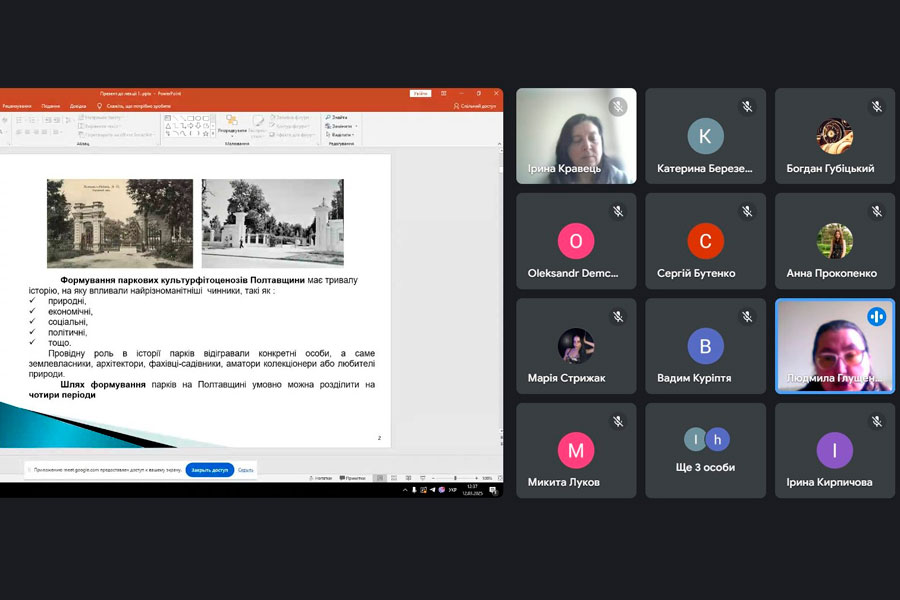Viewport: 900px width, 600px height.
Task: Click the left park gate photo on slide
Action: [119, 223]
